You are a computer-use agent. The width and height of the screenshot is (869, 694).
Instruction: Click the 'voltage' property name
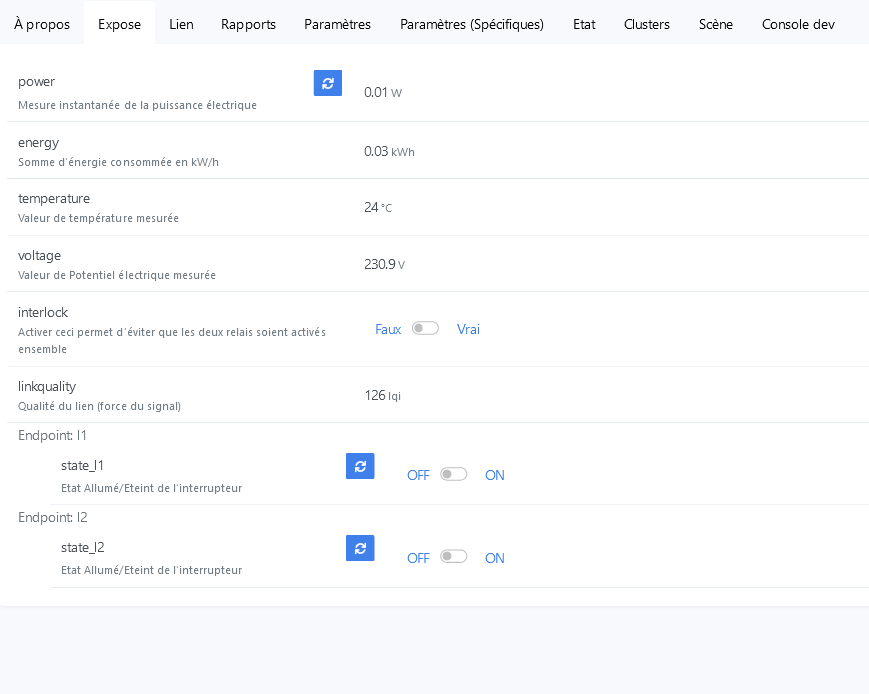click(39, 256)
